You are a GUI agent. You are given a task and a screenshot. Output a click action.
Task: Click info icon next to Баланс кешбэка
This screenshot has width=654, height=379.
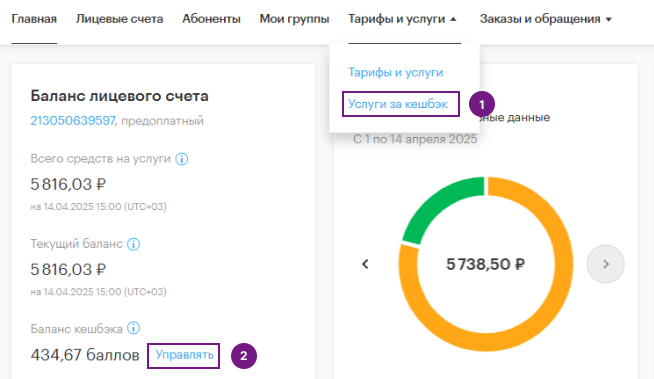click(x=133, y=328)
